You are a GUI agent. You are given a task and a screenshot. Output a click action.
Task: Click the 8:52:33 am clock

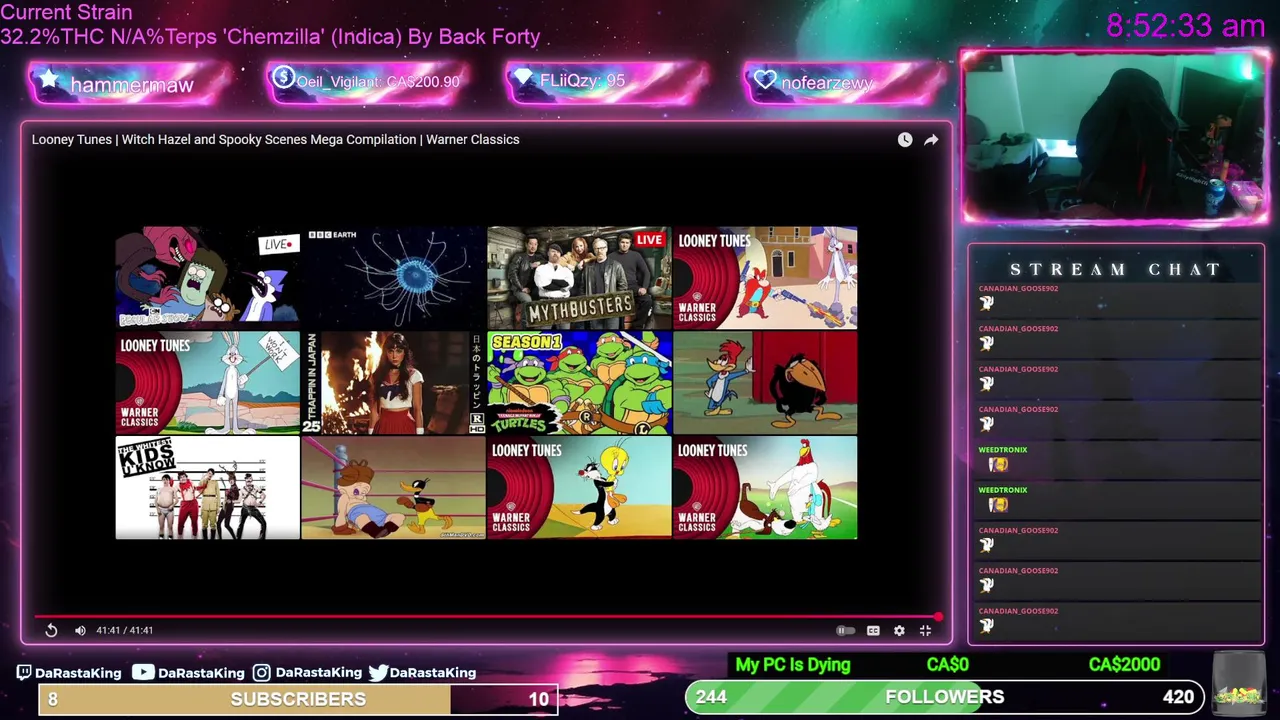(x=1186, y=25)
